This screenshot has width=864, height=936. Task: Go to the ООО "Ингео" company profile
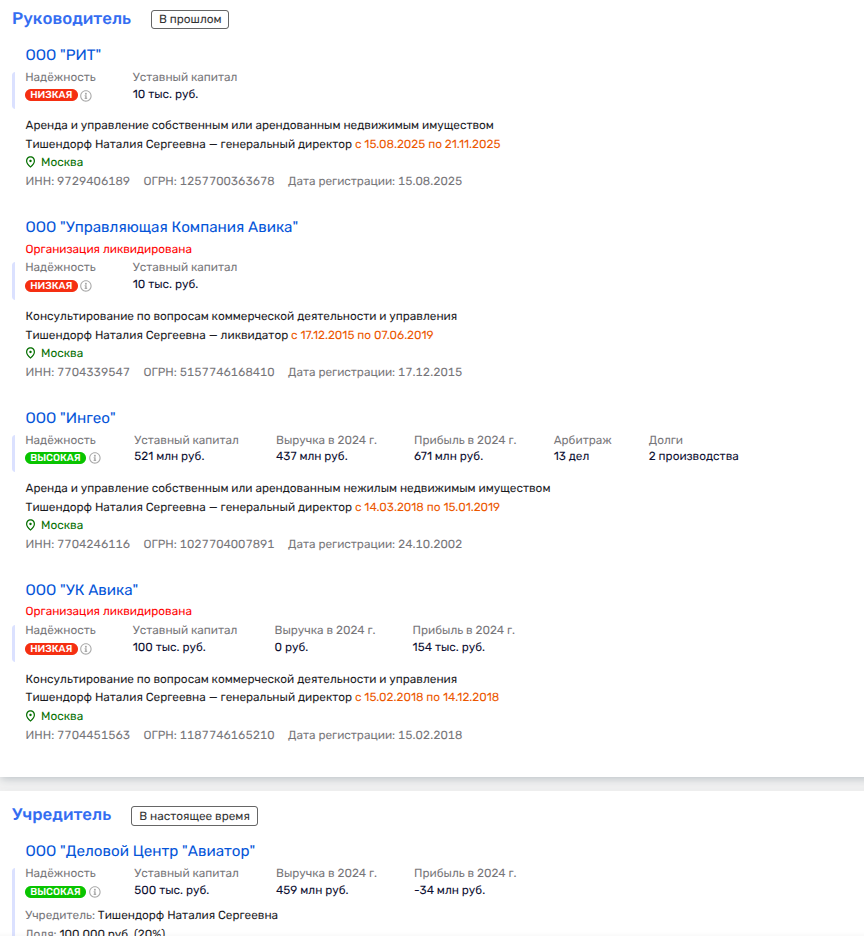[71, 418]
